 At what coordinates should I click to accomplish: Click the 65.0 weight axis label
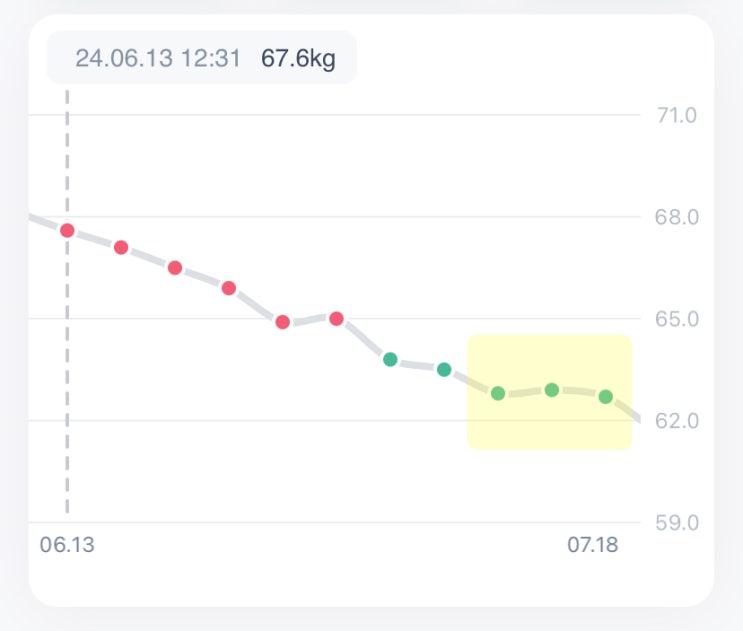676,319
